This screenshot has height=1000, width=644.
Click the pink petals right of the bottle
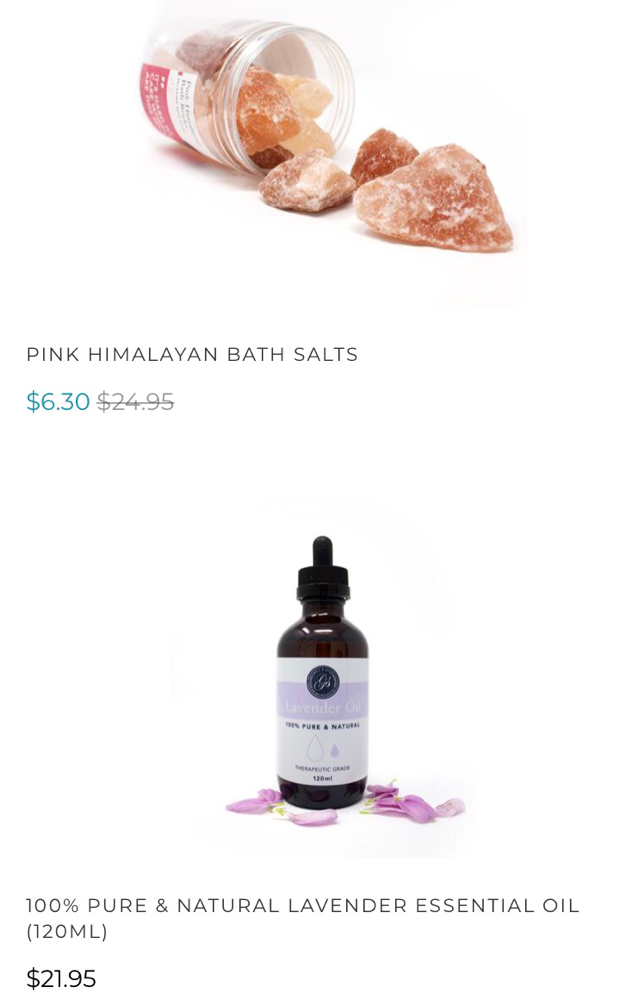(412, 801)
